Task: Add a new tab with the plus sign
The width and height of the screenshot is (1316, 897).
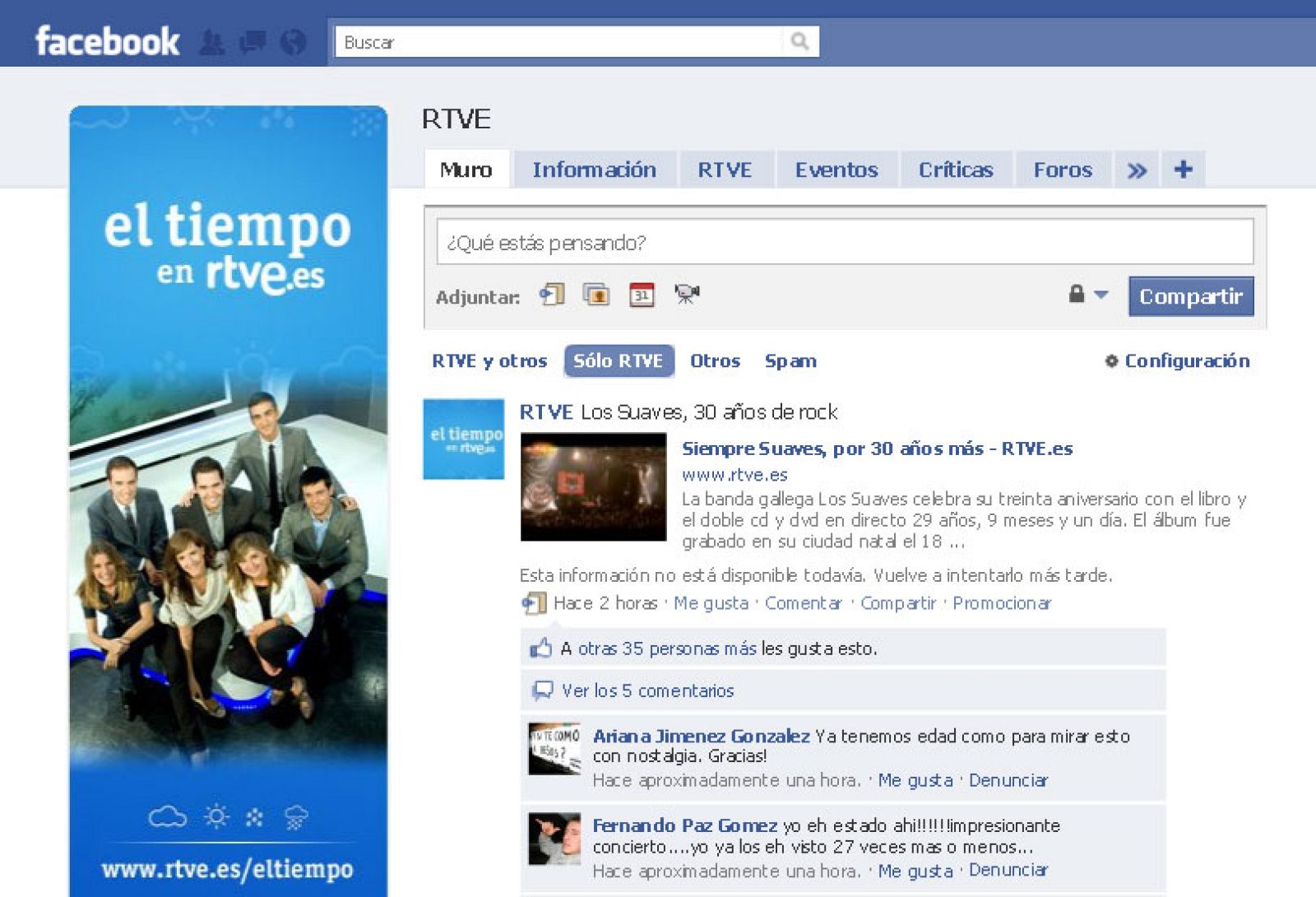Action: click(x=1183, y=170)
